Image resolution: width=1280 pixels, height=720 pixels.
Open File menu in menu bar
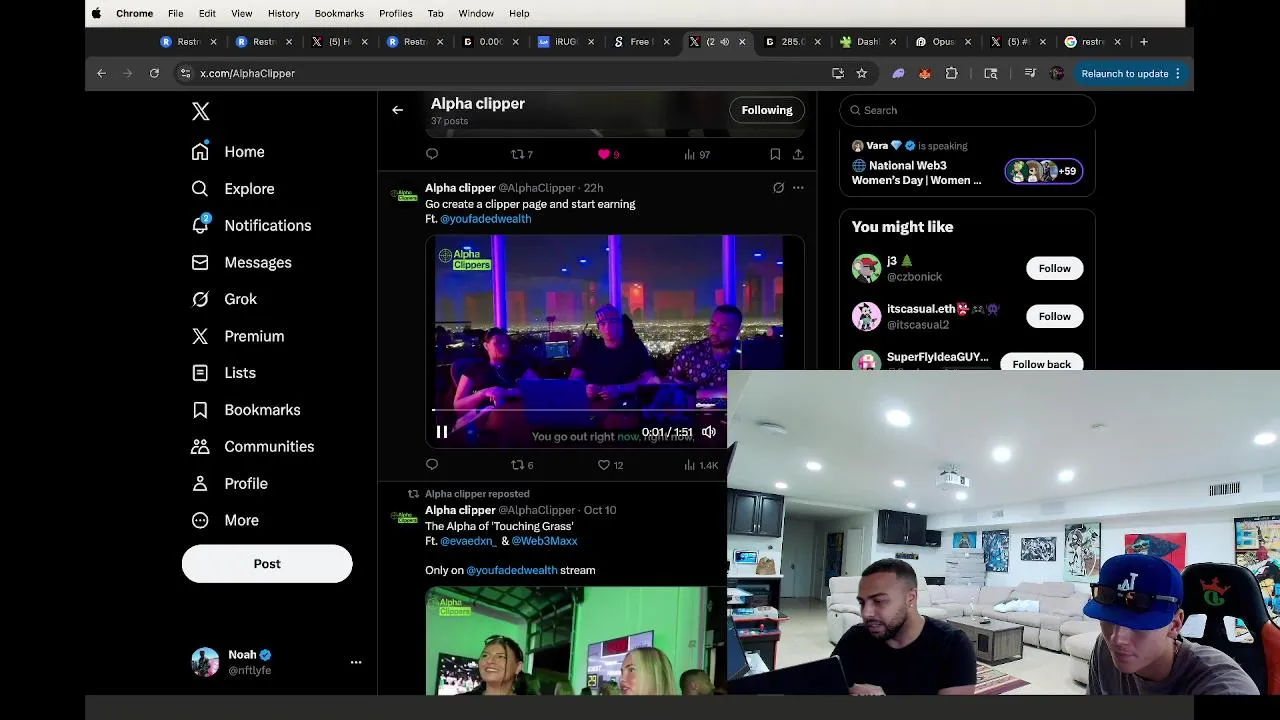175,13
